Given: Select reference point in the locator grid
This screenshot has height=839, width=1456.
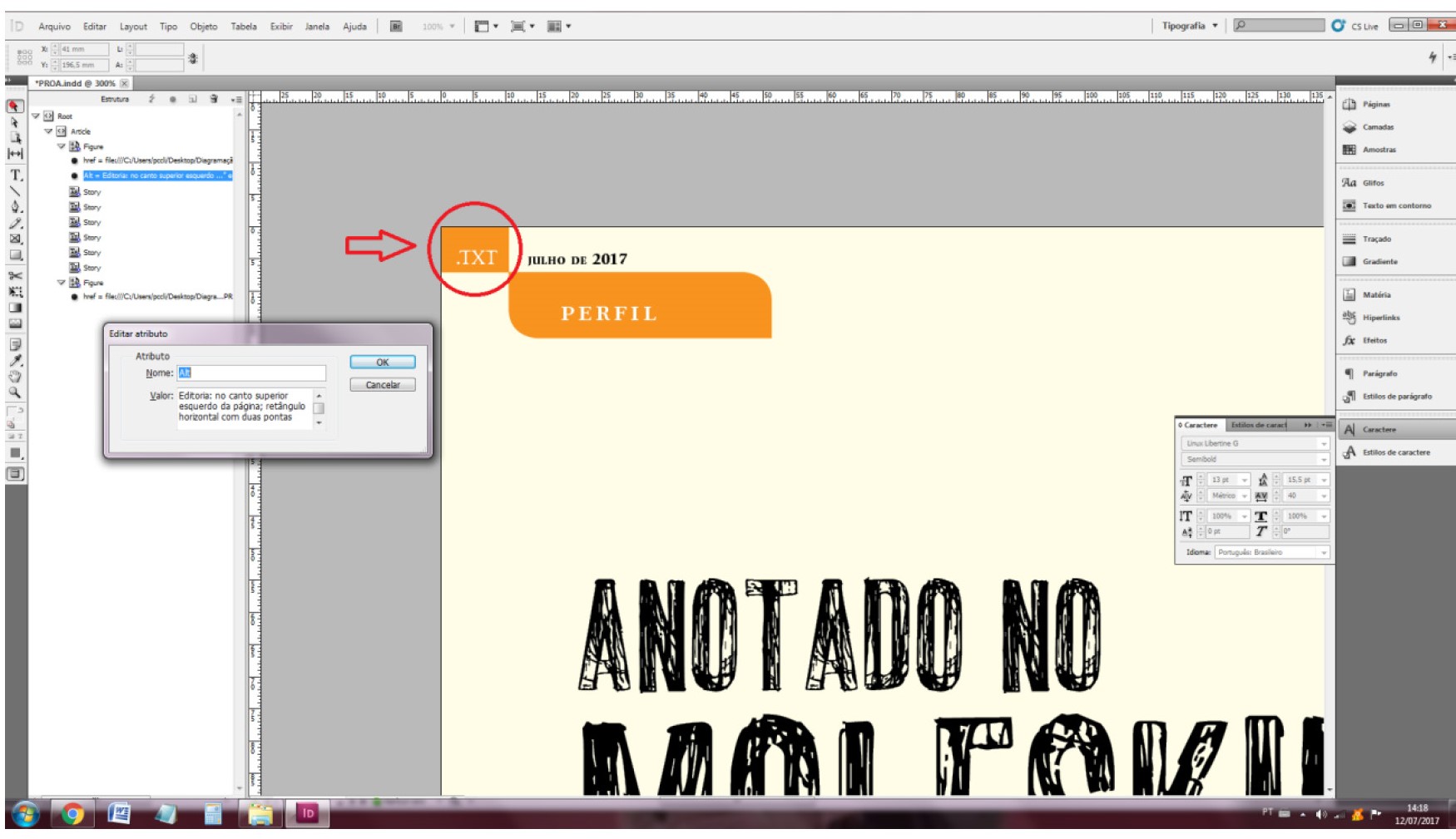Looking at the screenshot, I should tap(25, 57).
